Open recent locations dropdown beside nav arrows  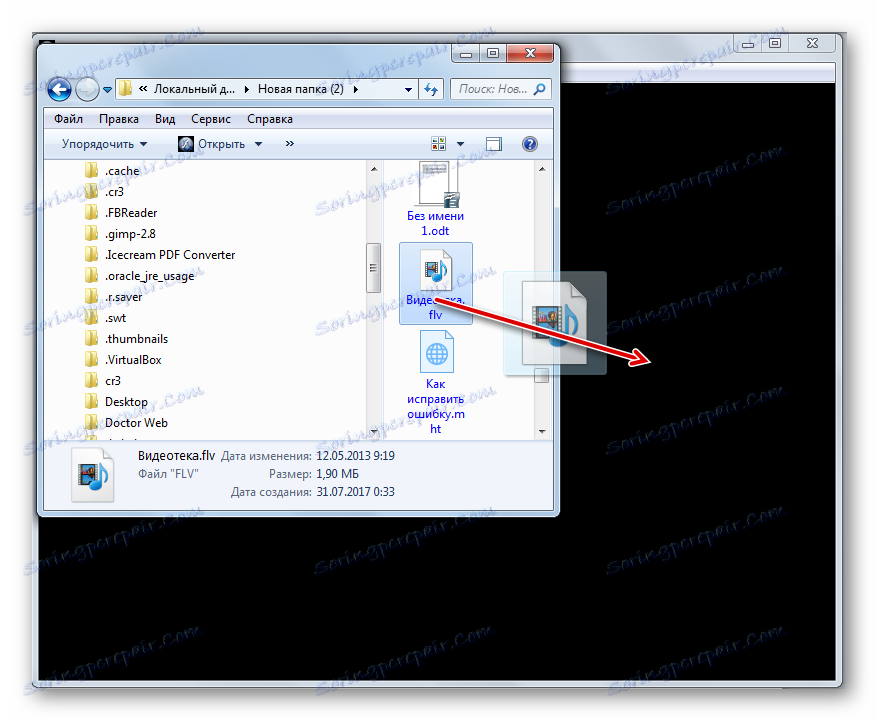107,90
